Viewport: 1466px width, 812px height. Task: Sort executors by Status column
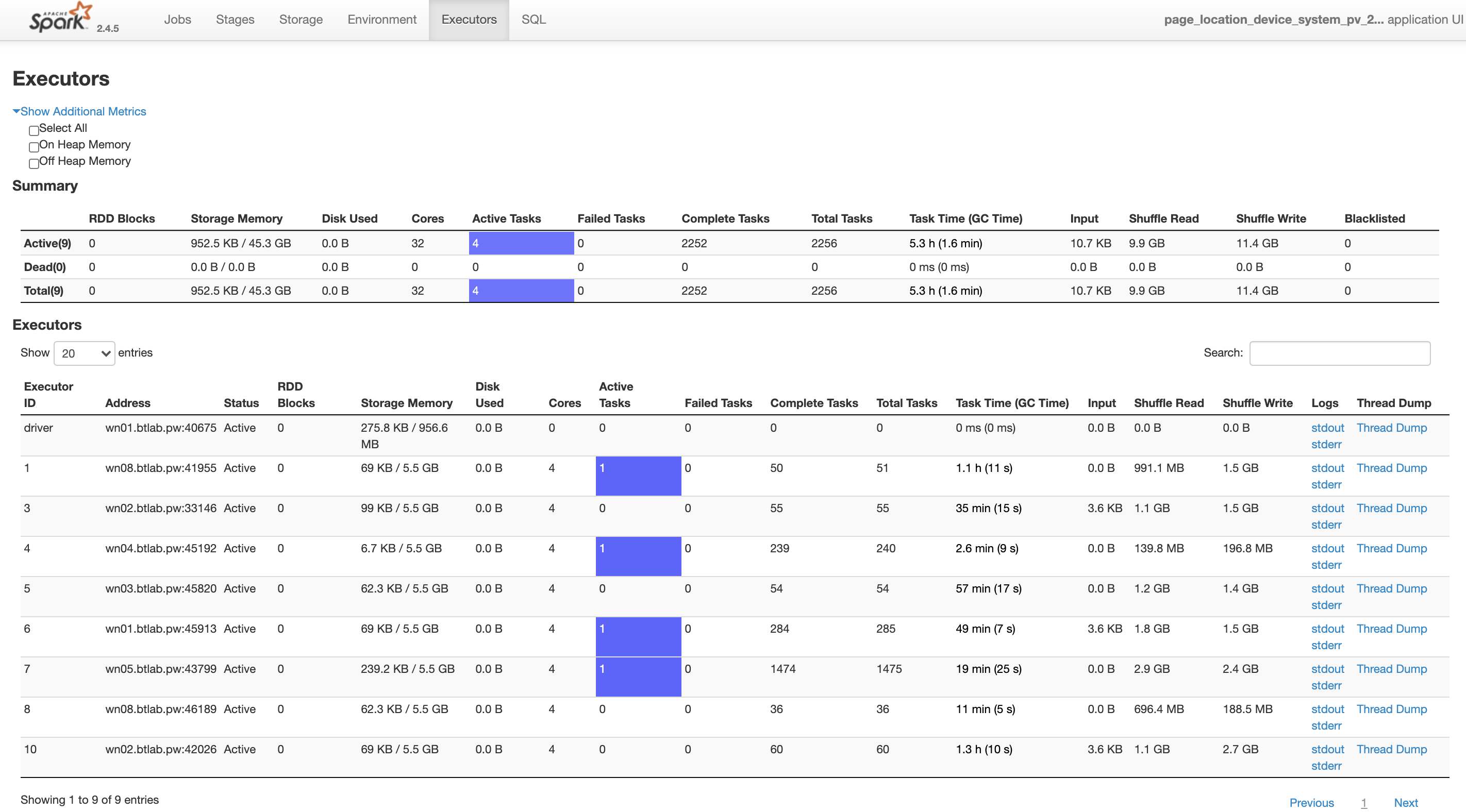(x=241, y=403)
